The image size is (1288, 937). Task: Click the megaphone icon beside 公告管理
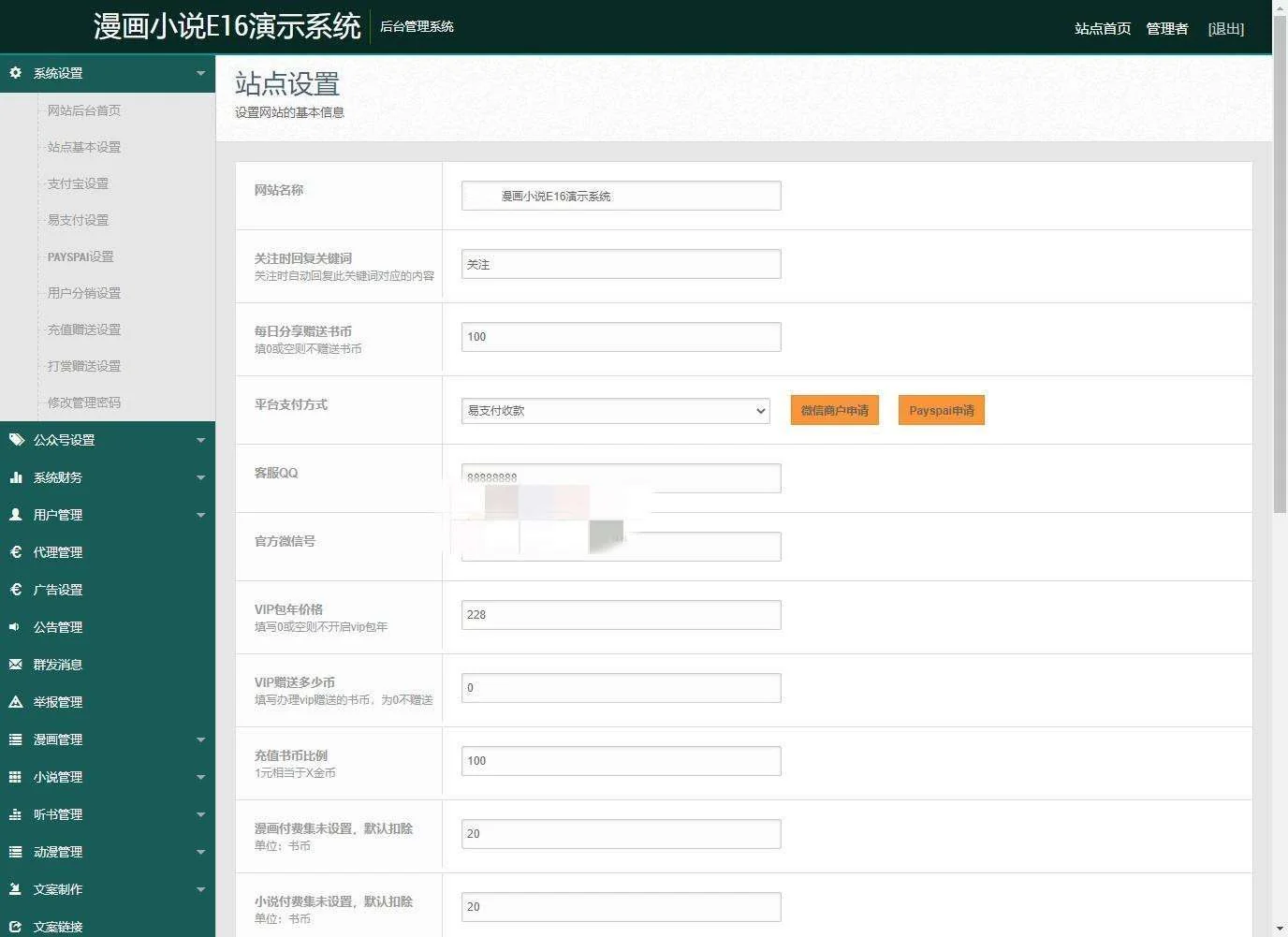click(15, 627)
